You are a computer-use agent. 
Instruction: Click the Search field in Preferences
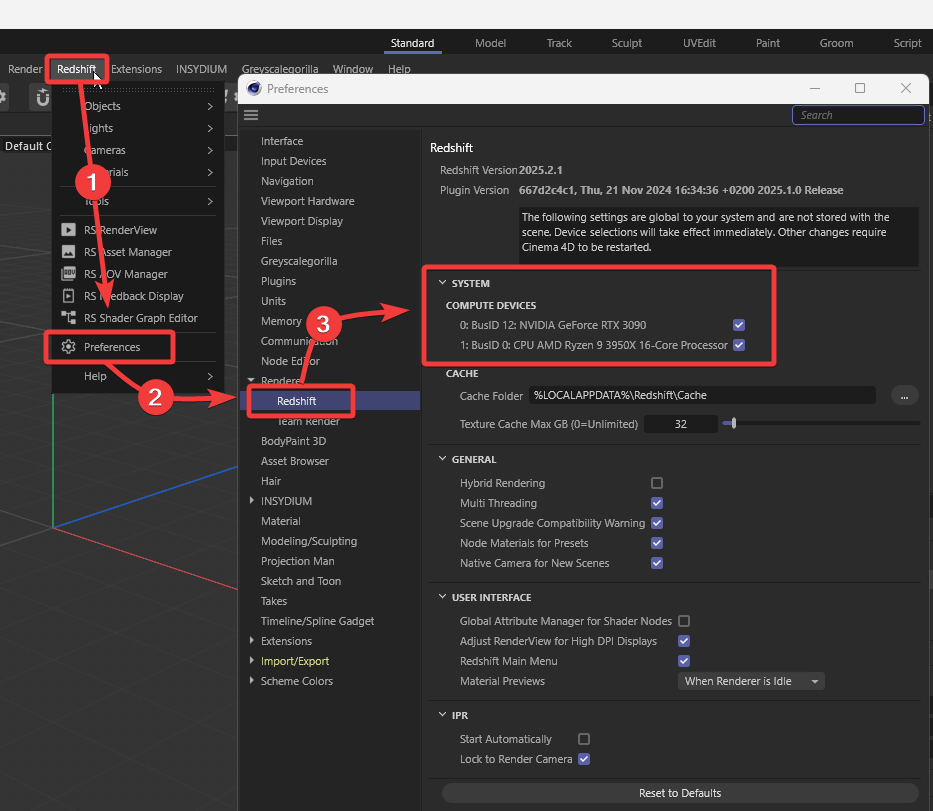coord(857,115)
